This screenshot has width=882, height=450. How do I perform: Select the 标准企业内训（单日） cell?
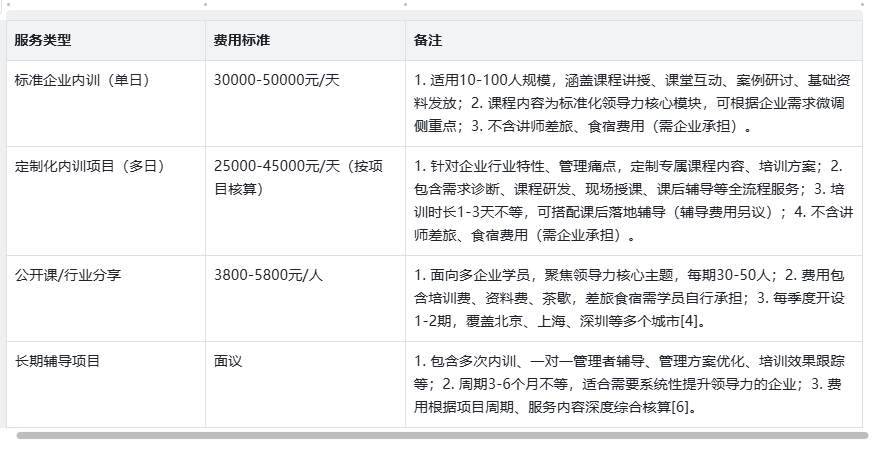(x=82, y=80)
